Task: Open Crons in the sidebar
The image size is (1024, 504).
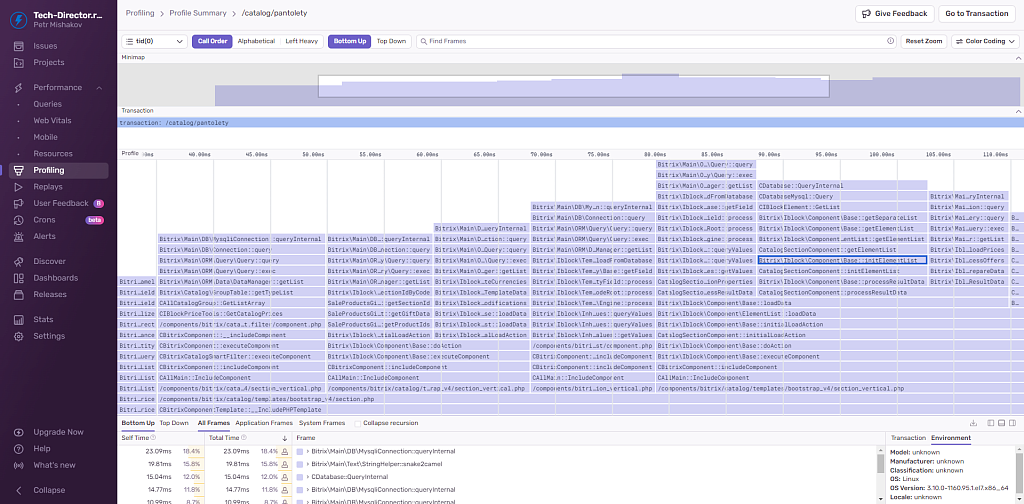Action: click(44, 220)
